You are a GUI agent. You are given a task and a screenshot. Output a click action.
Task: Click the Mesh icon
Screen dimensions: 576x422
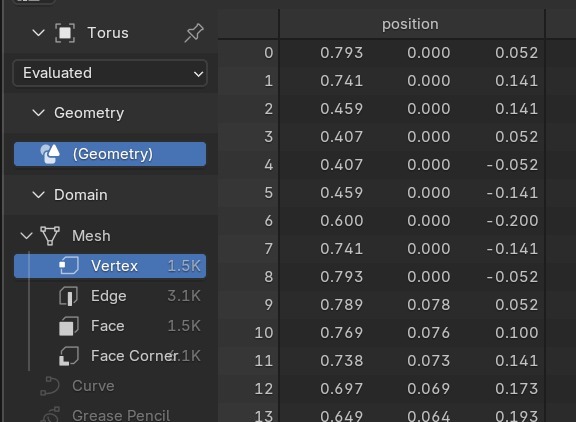tap(50, 236)
